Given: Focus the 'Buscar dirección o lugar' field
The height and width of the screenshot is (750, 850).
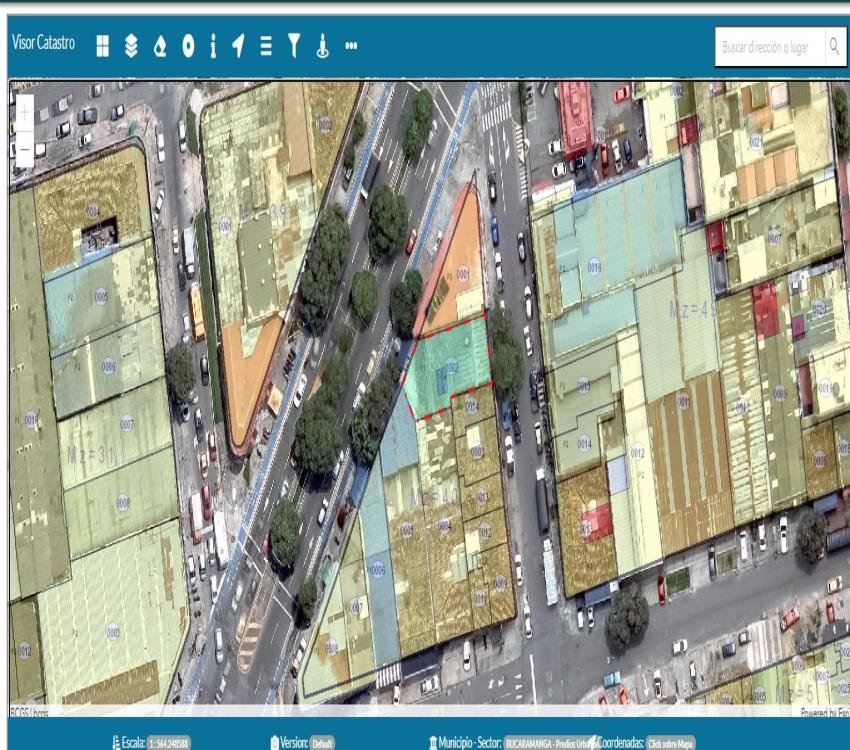Looking at the screenshot, I should point(768,47).
